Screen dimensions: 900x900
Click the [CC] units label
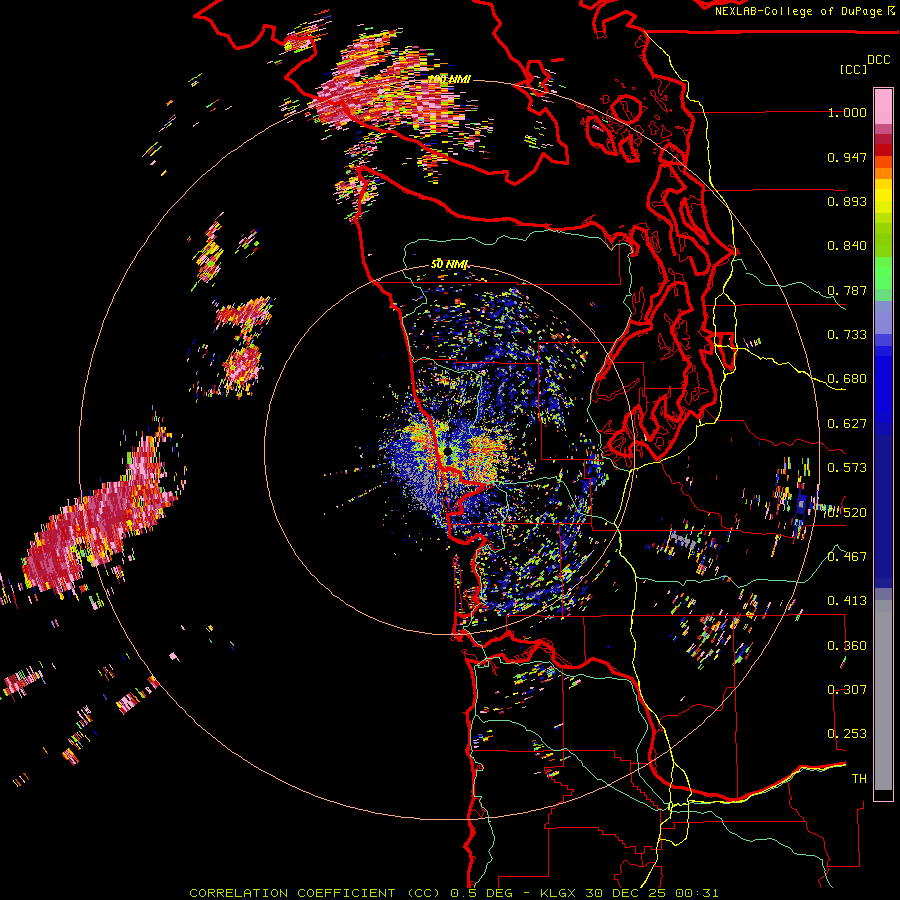click(x=854, y=69)
